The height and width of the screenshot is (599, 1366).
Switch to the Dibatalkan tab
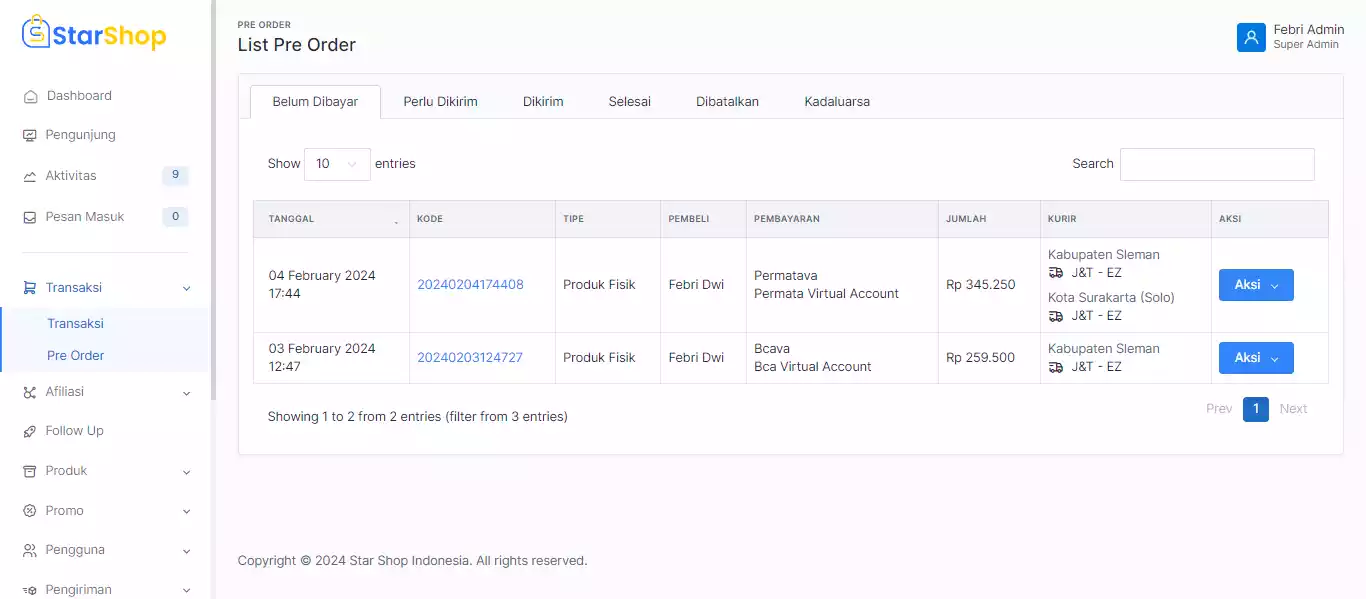727,102
